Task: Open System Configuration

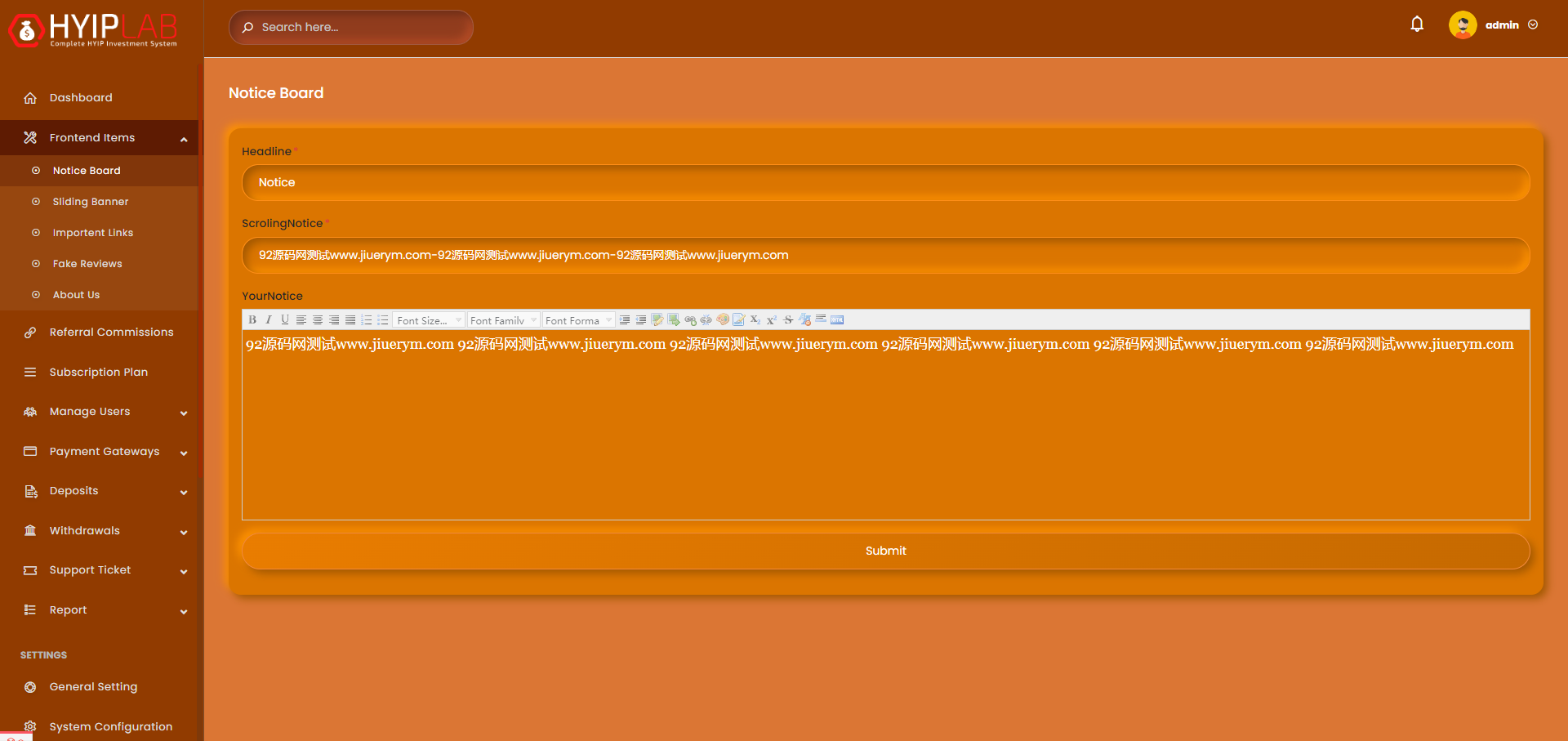Action: [x=99, y=726]
